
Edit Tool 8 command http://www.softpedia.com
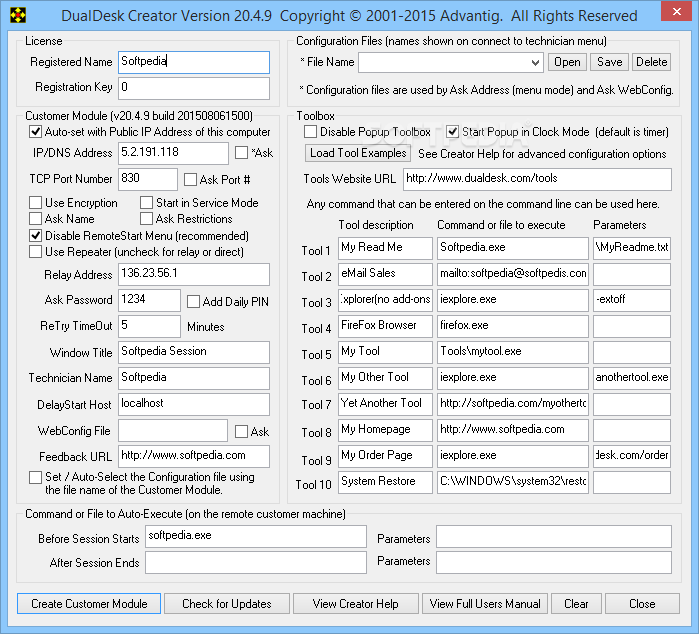pyautogui.click(x=513, y=430)
